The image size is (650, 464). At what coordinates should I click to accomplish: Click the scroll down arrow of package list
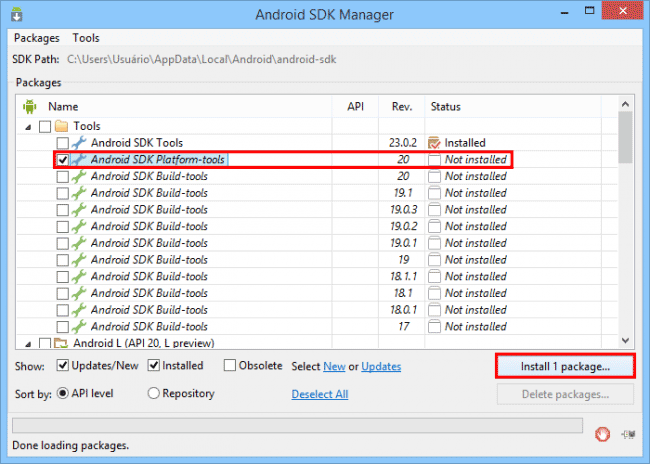[626, 340]
